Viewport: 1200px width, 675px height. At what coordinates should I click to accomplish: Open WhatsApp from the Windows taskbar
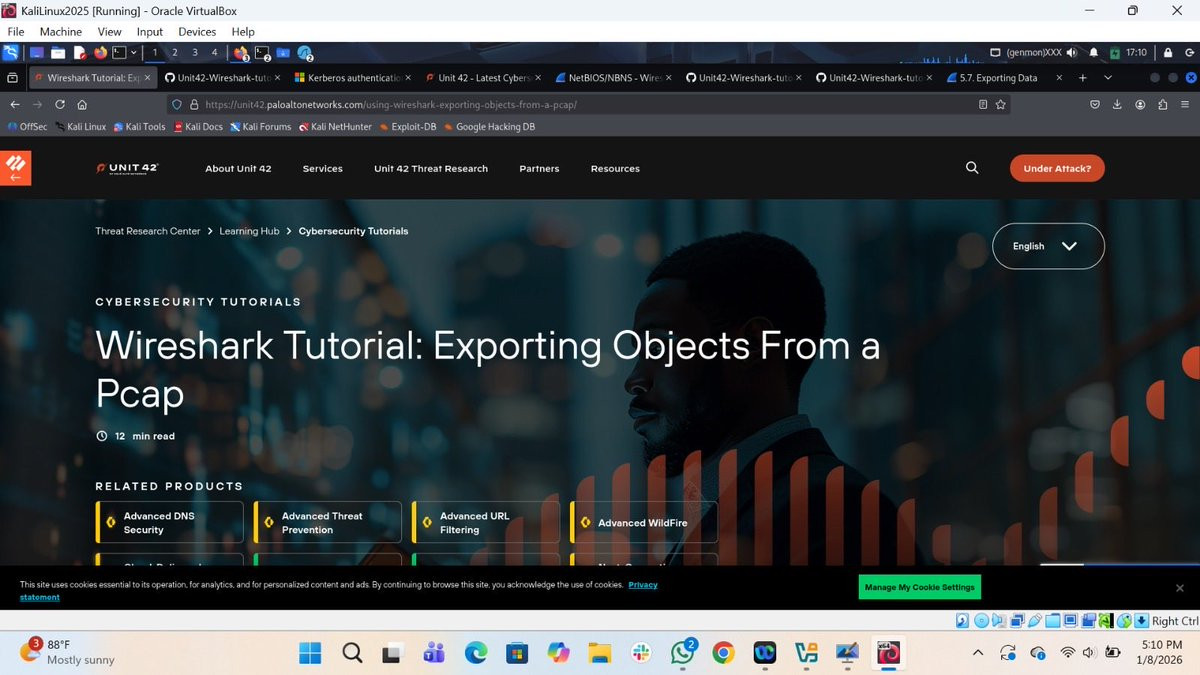[683, 653]
